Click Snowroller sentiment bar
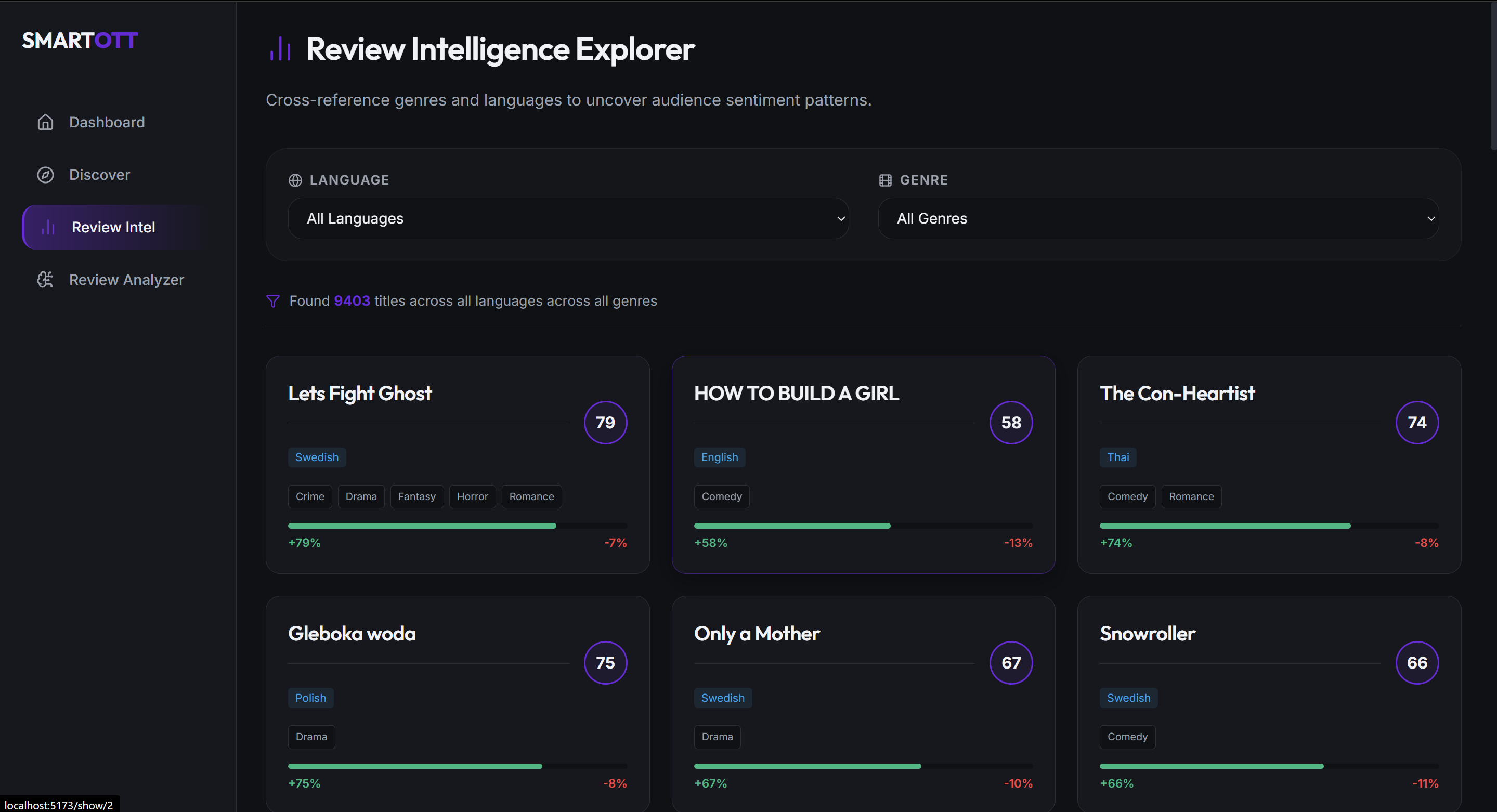The height and width of the screenshot is (812, 1497). pos(1269,766)
